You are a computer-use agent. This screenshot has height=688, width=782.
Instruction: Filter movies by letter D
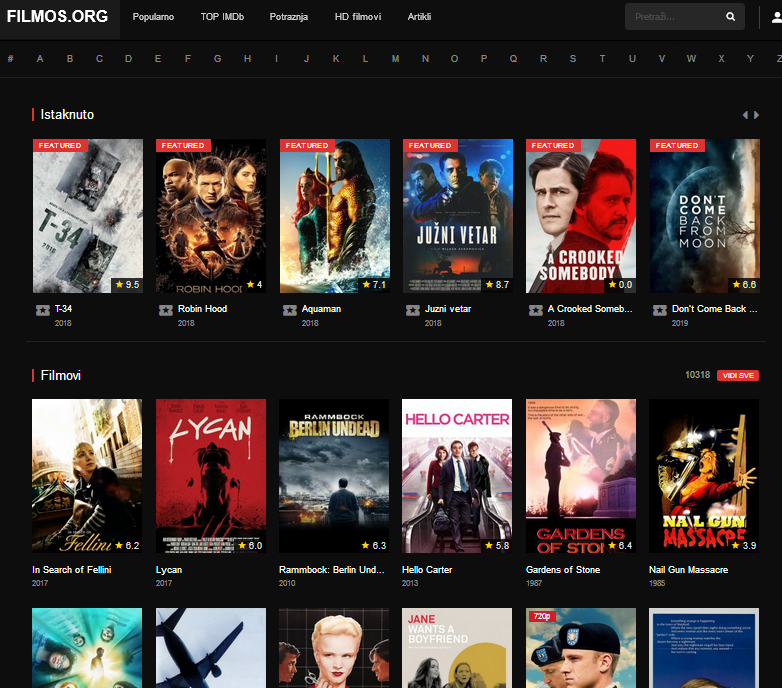pos(129,59)
